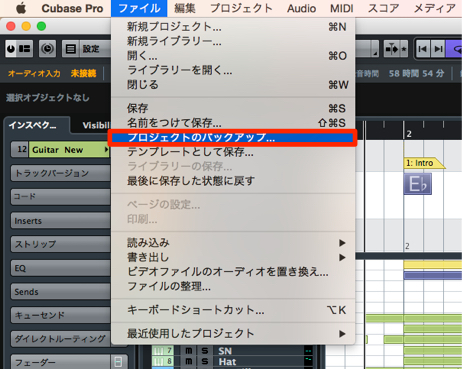This screenshot has width=462, height=369.
Task: Expand the 書き出し export submenu
Action: click(x=233, y=257)
